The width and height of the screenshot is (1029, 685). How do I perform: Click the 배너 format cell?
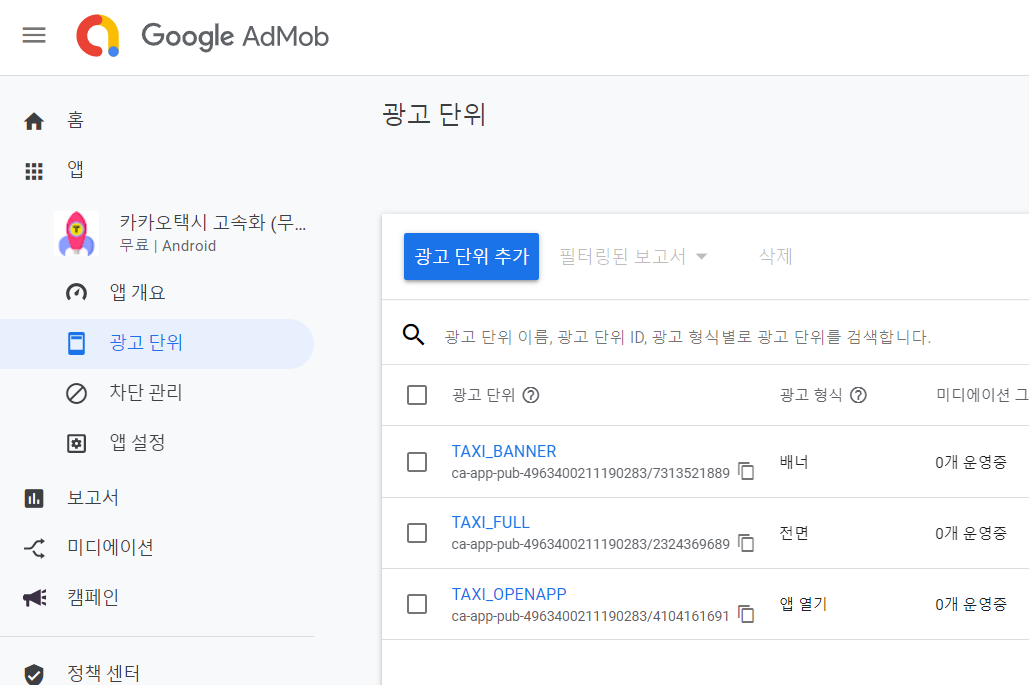click(x=794, y=462)
